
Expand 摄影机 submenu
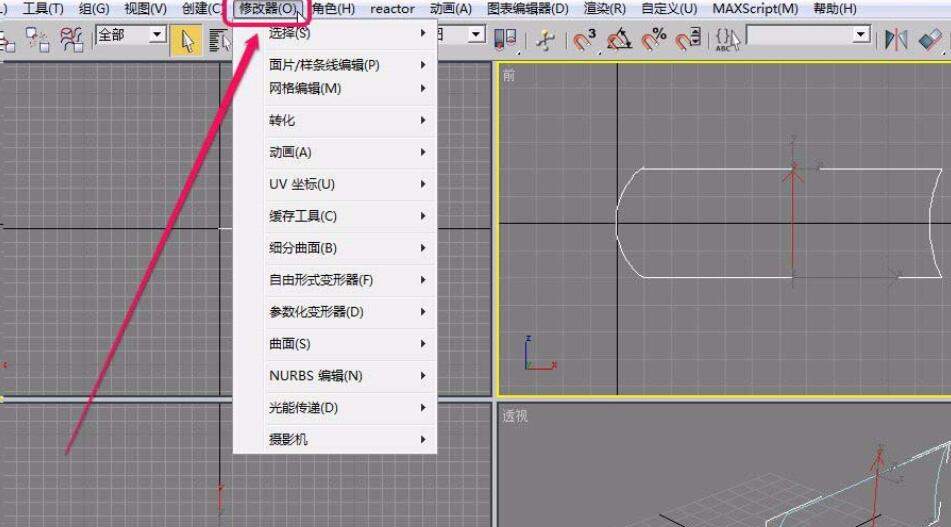pyautogui.click(x=350, y=440)
